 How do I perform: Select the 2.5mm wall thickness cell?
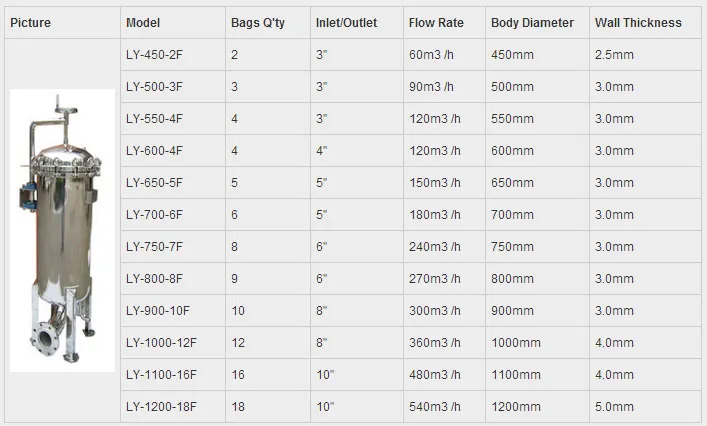[614, 54]
